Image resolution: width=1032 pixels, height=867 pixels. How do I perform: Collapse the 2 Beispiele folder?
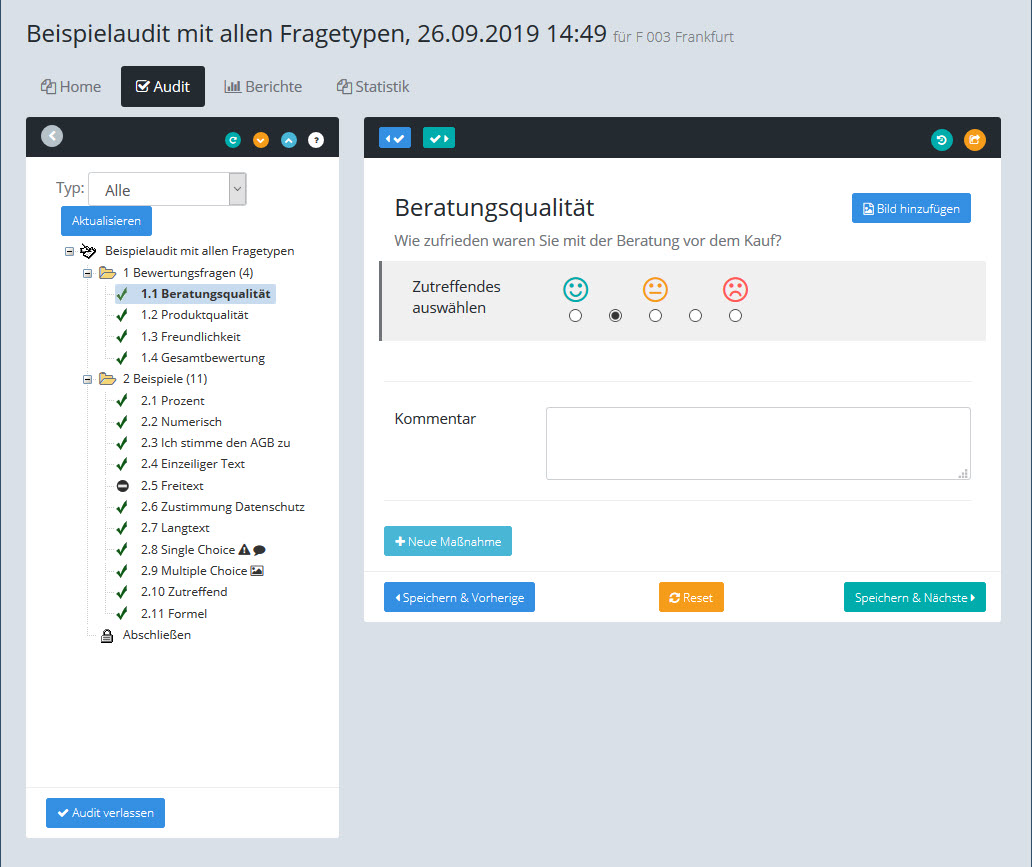[x=87, y=379]
